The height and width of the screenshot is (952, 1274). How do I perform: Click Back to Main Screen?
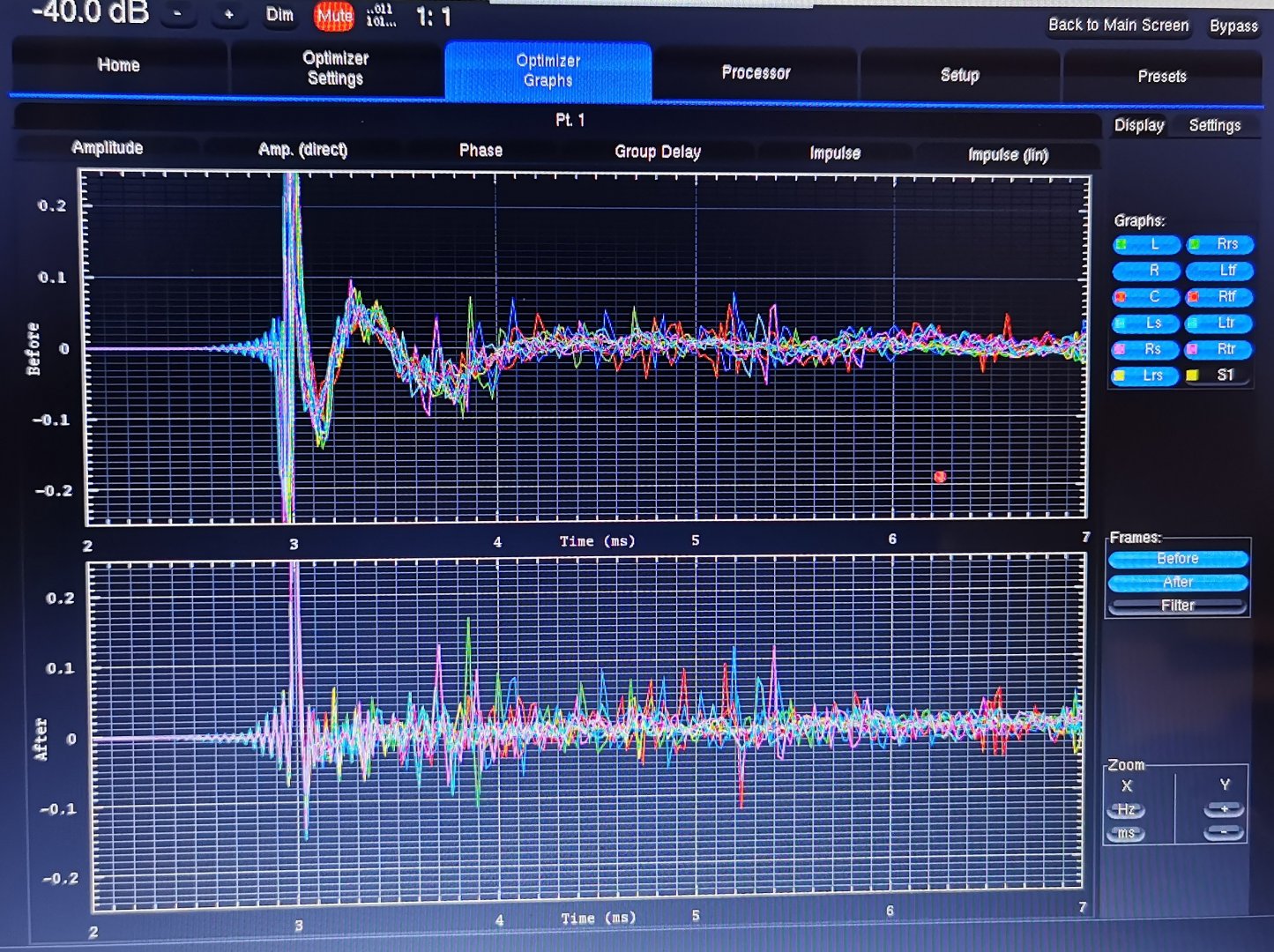point(1118,25)
